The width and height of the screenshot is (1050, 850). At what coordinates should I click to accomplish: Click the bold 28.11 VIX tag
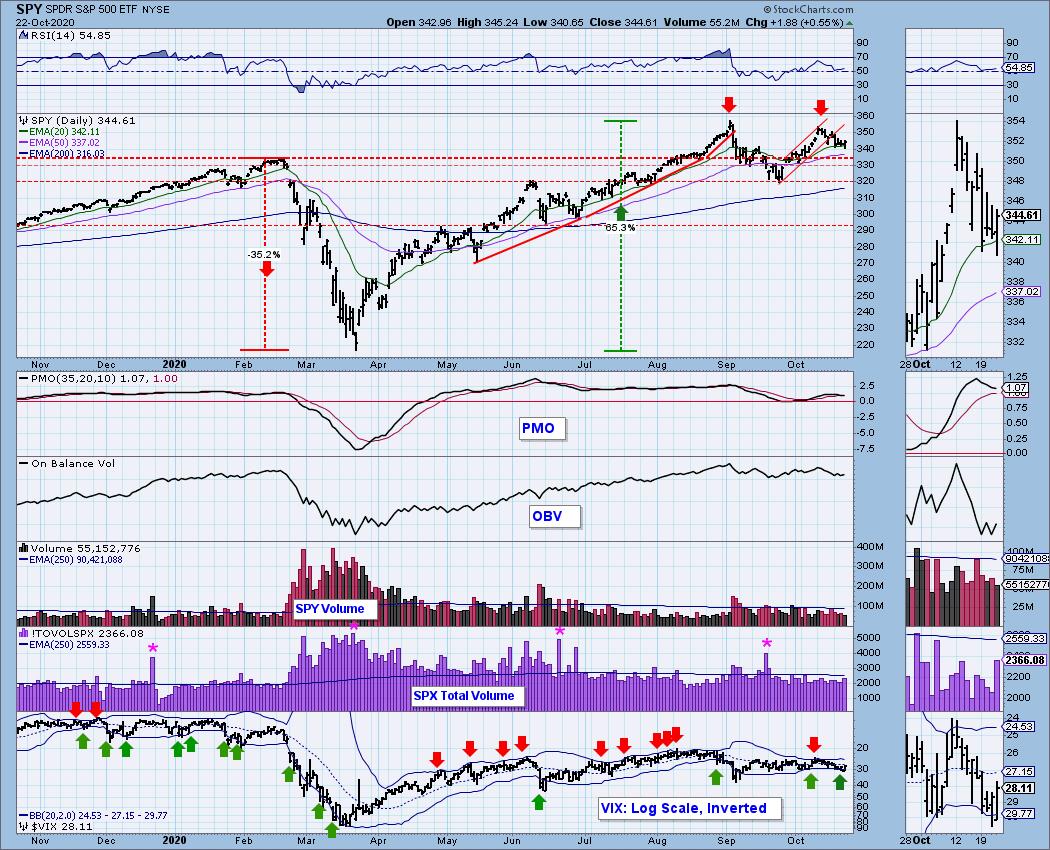click(1021, 788)
